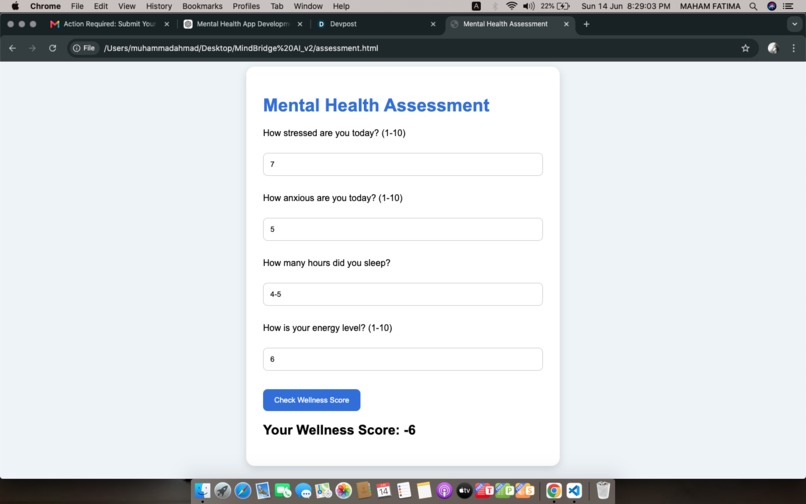Switch to the Mental Health App Development tab

(x=243, y=24)
